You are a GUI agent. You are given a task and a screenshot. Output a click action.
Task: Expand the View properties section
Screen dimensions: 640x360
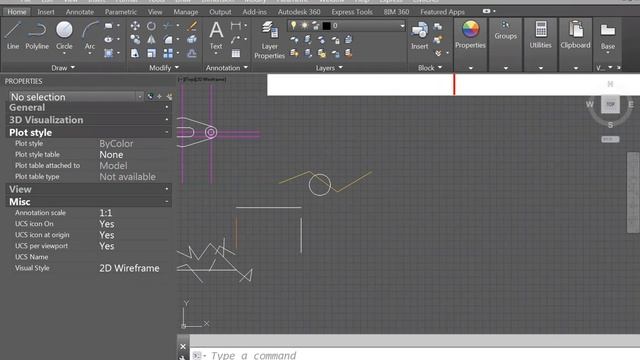click(167, 189)
